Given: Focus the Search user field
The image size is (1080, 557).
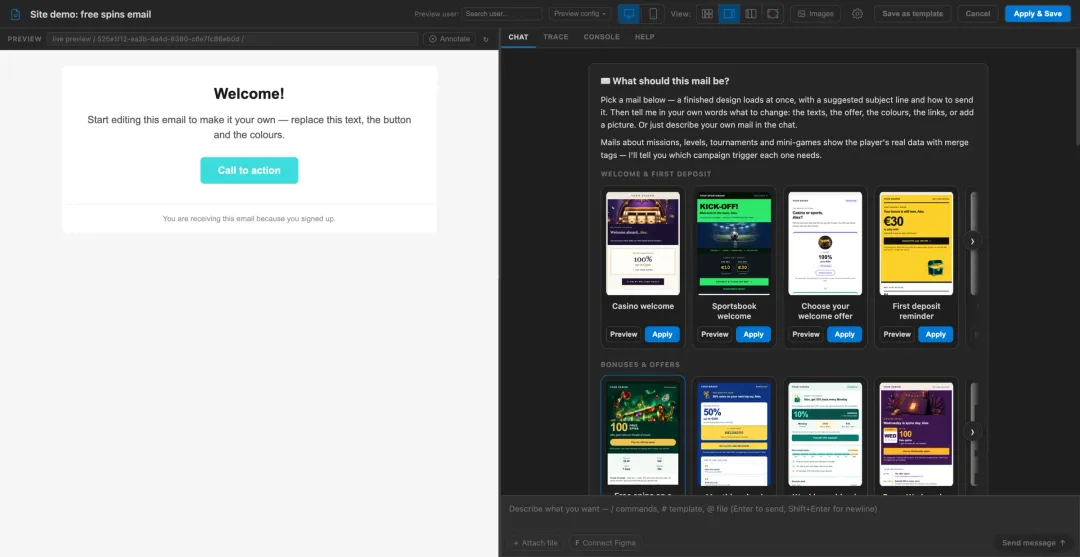Looking at the screenshot, I should tap(502, 14).
